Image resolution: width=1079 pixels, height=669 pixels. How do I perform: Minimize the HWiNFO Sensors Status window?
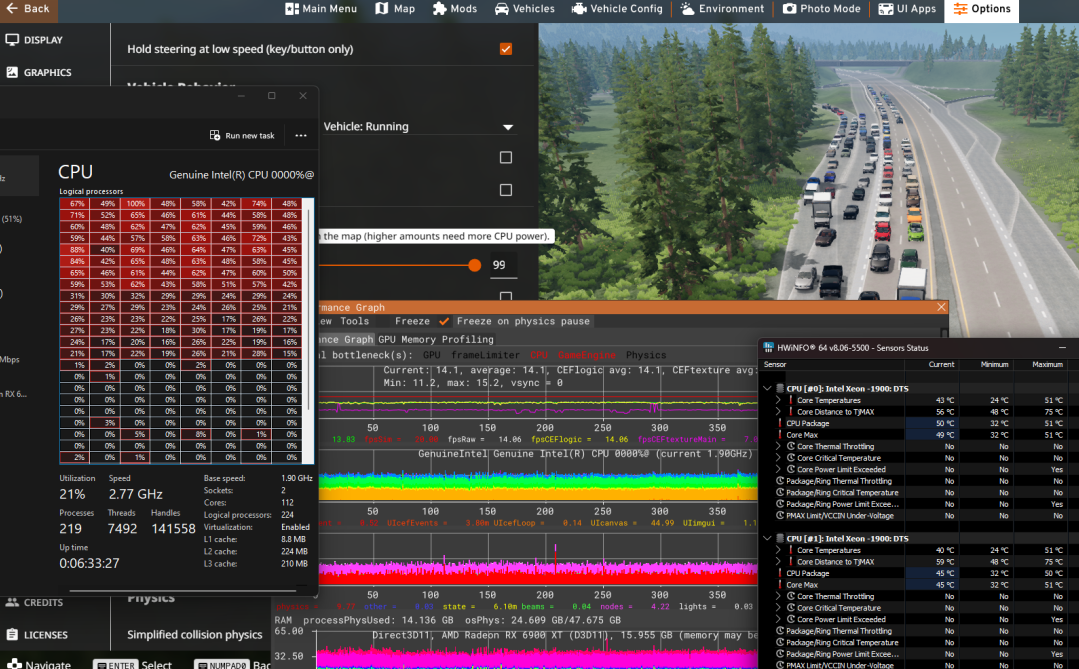(x=1062, y=348)
